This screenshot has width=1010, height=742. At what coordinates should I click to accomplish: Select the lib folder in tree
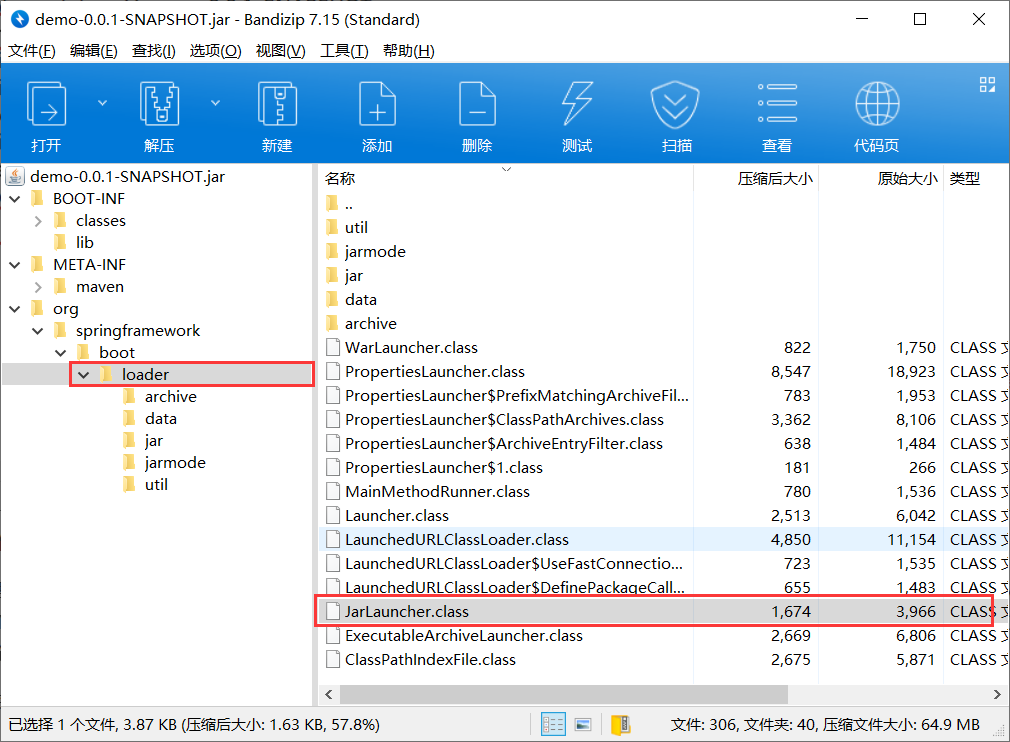point(84,243)
